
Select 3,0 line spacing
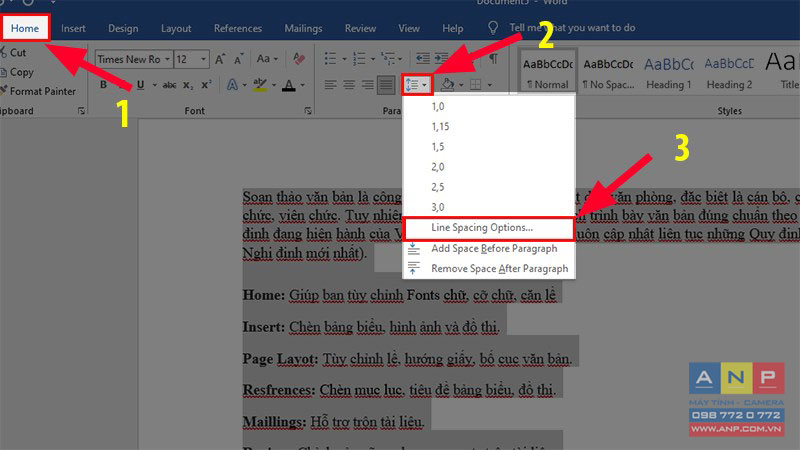(x=489, y=207)
